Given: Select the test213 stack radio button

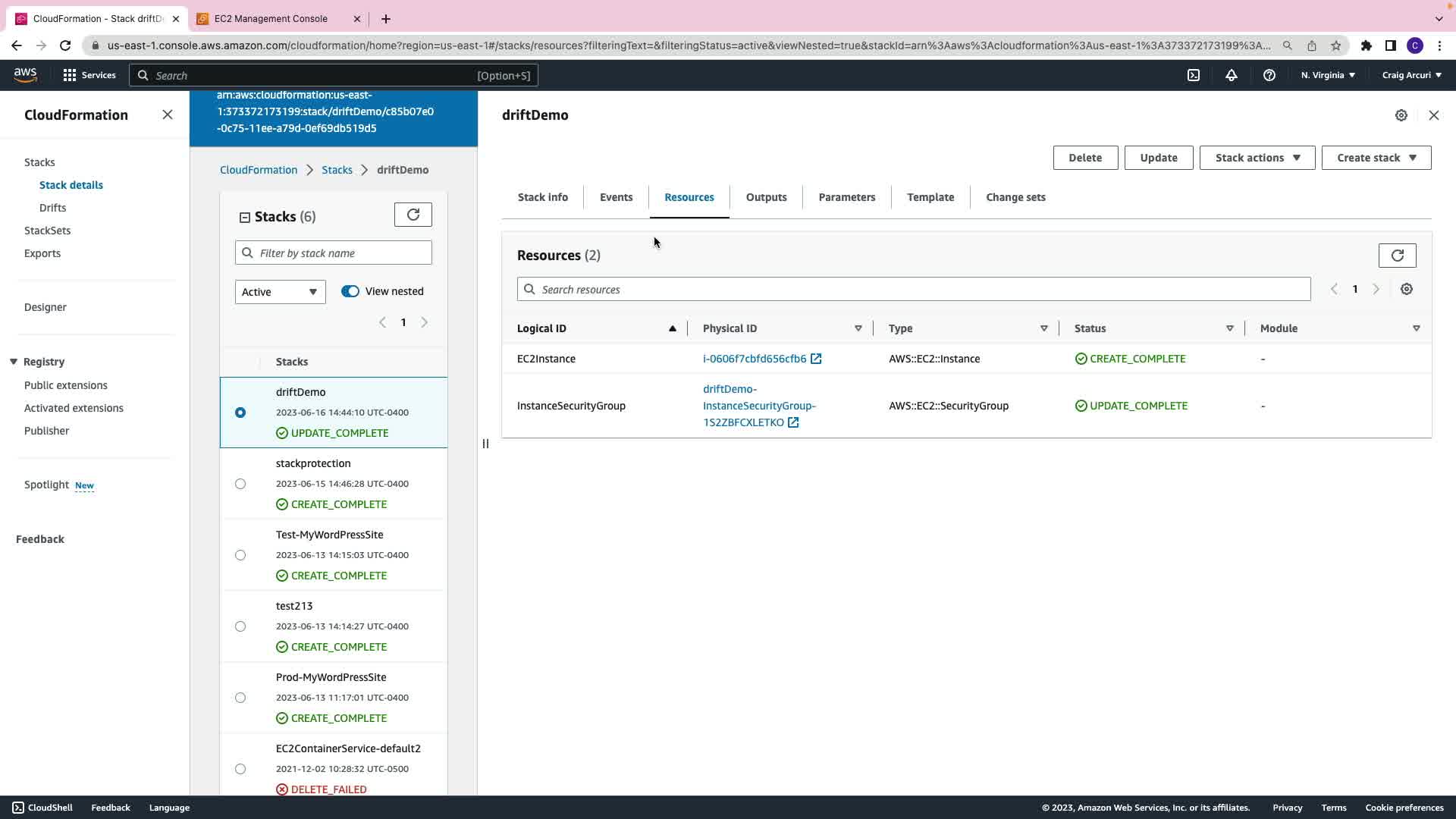Looking at the screenshot, I should click(240, 626).
